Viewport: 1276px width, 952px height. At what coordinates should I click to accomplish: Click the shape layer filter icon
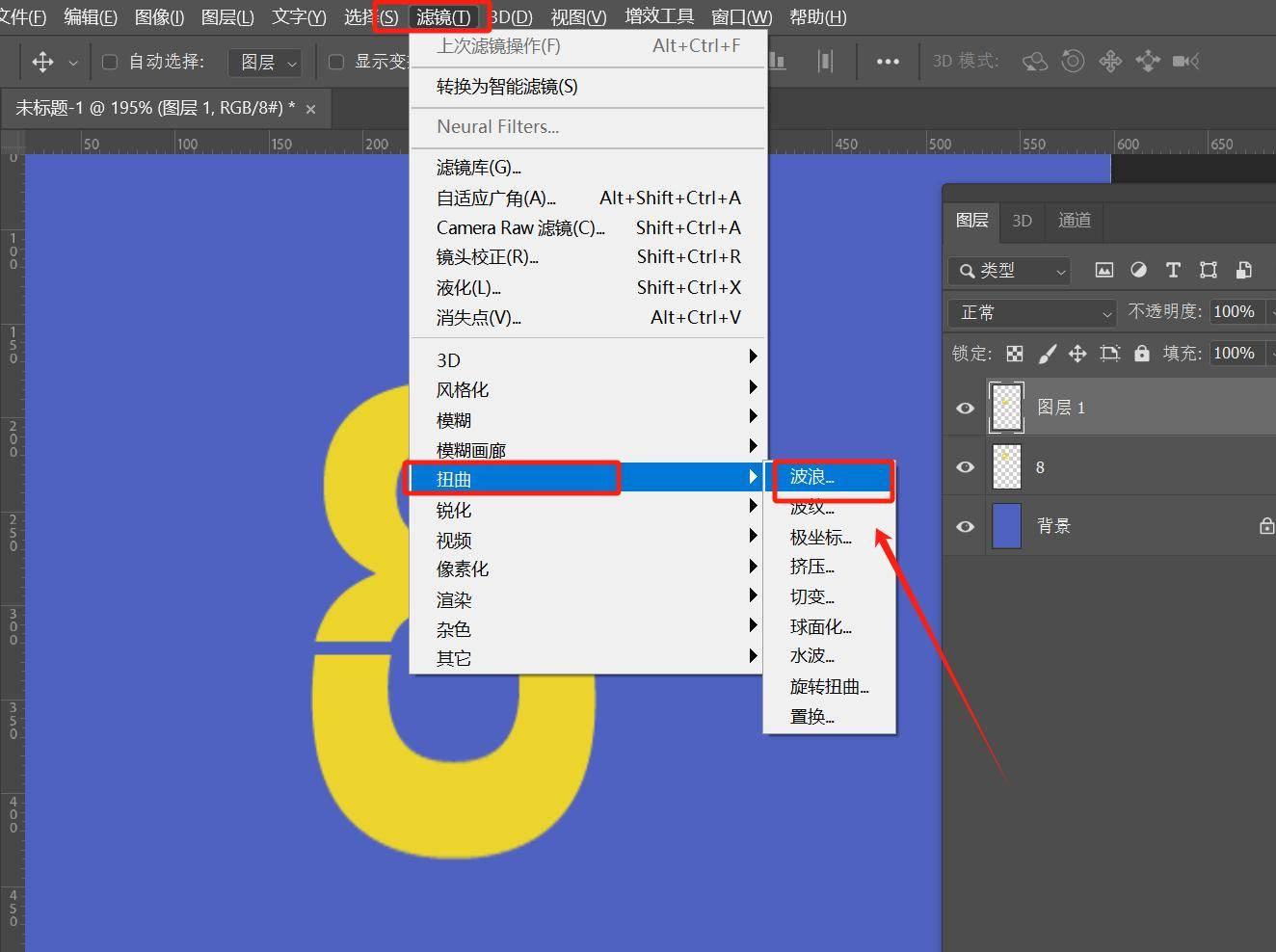1208,271
